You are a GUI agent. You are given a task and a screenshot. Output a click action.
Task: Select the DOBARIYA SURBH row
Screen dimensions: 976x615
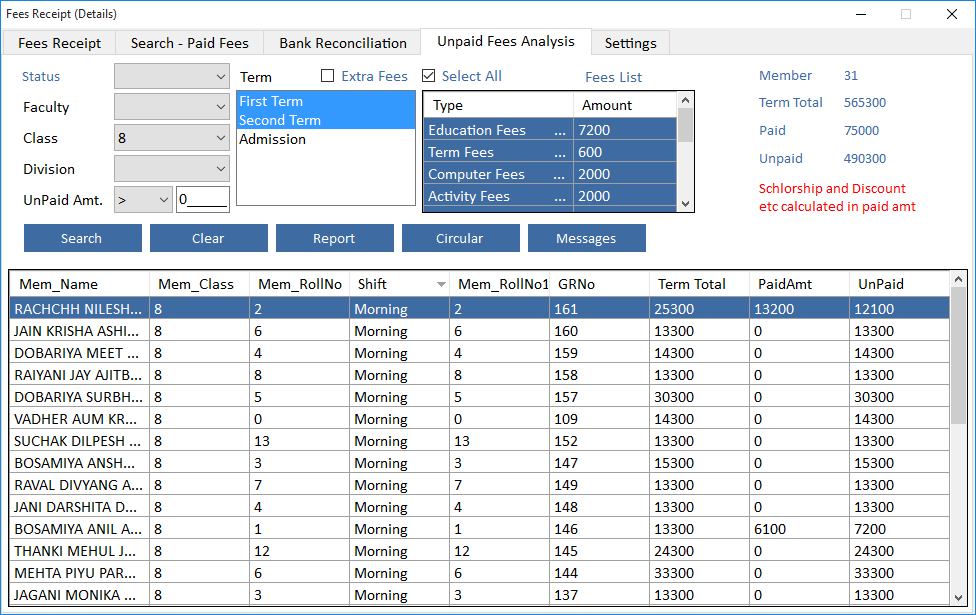tap(480, 397)
